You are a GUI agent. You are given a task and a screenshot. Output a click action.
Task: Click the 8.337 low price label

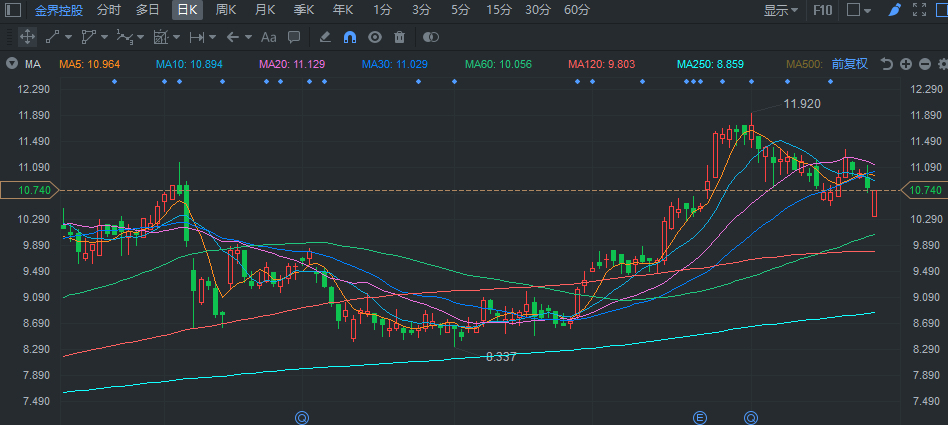click(501, 357)
